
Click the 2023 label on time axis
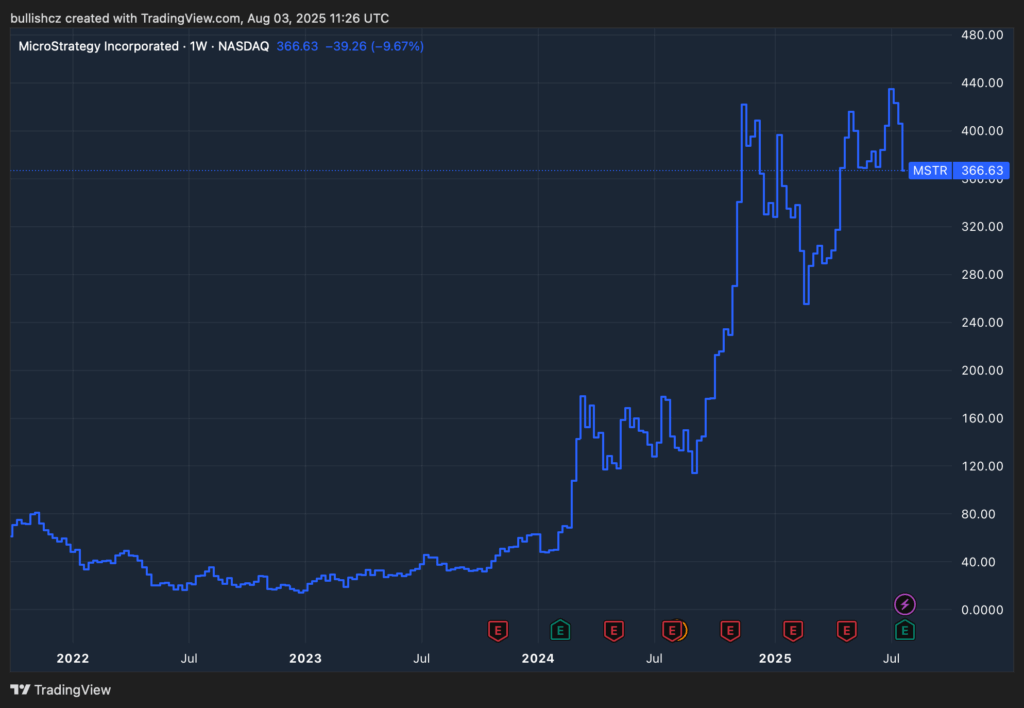coord(305,658)
